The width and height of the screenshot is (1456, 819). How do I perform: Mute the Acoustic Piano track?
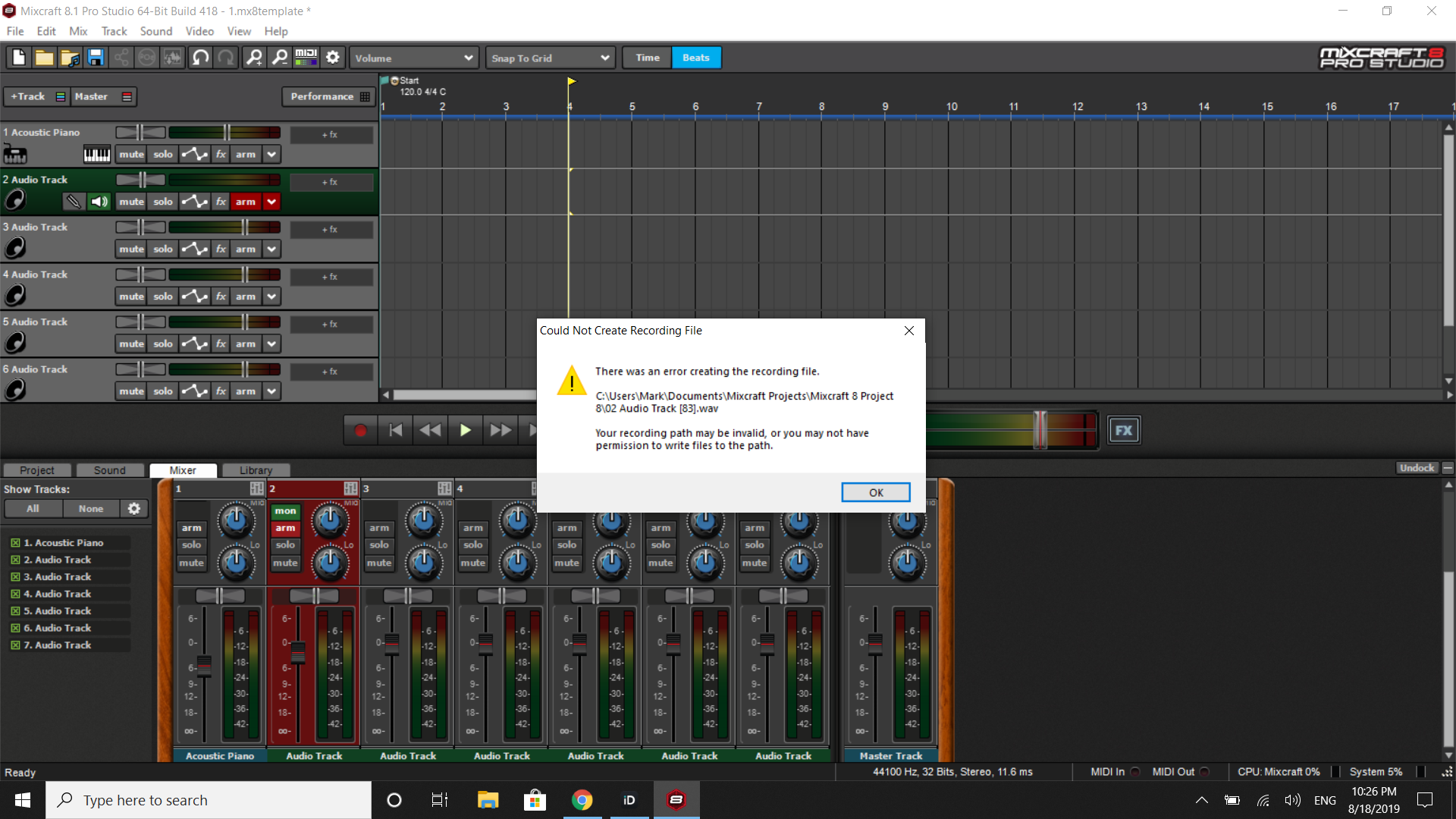click(x=131, y=155)
